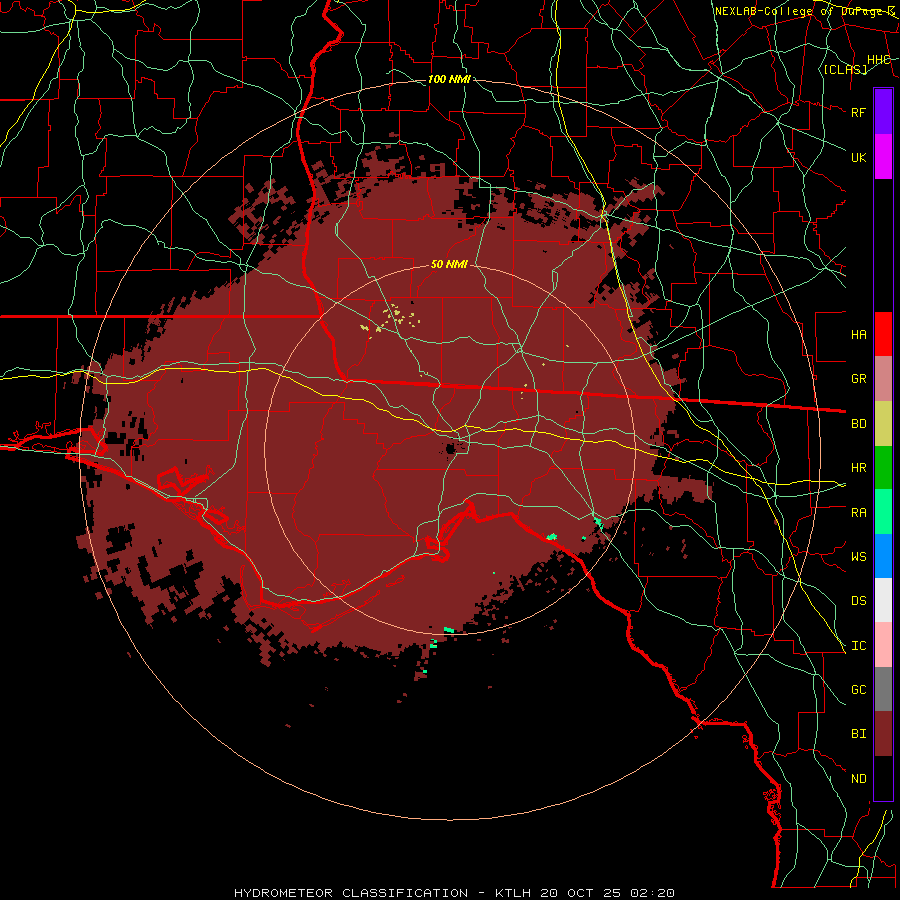Click the BD legend label
The image size is (900, 900).
pyautogui.click(x=859, y=424)
